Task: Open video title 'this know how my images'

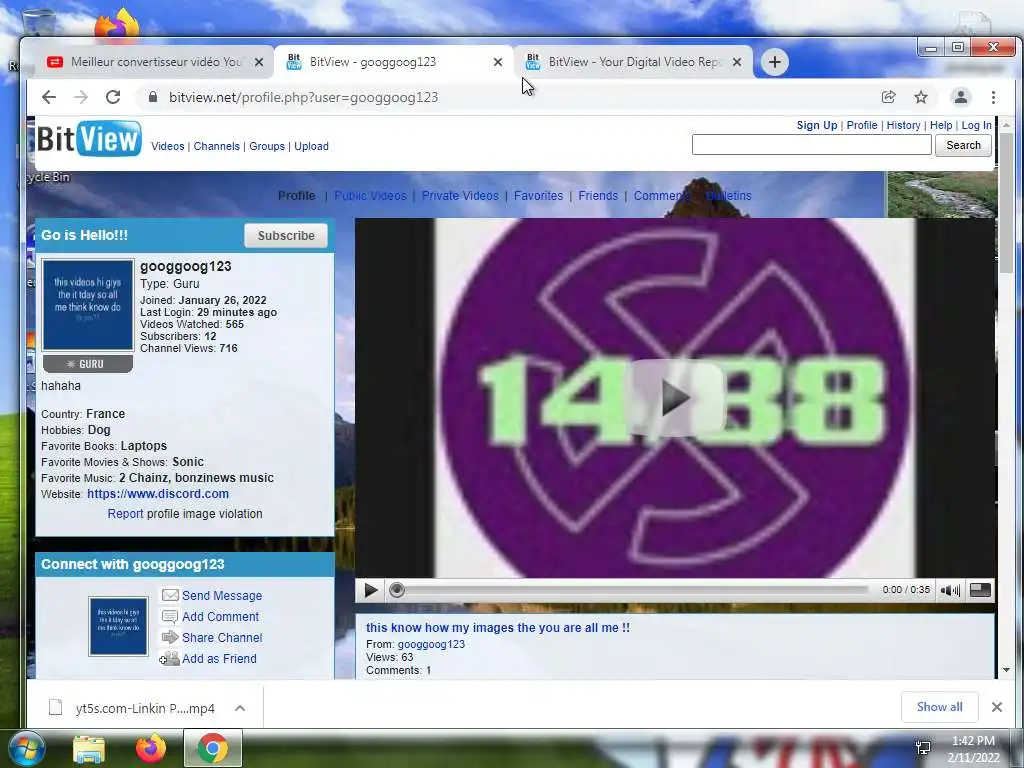Action: tap(498, 628)
